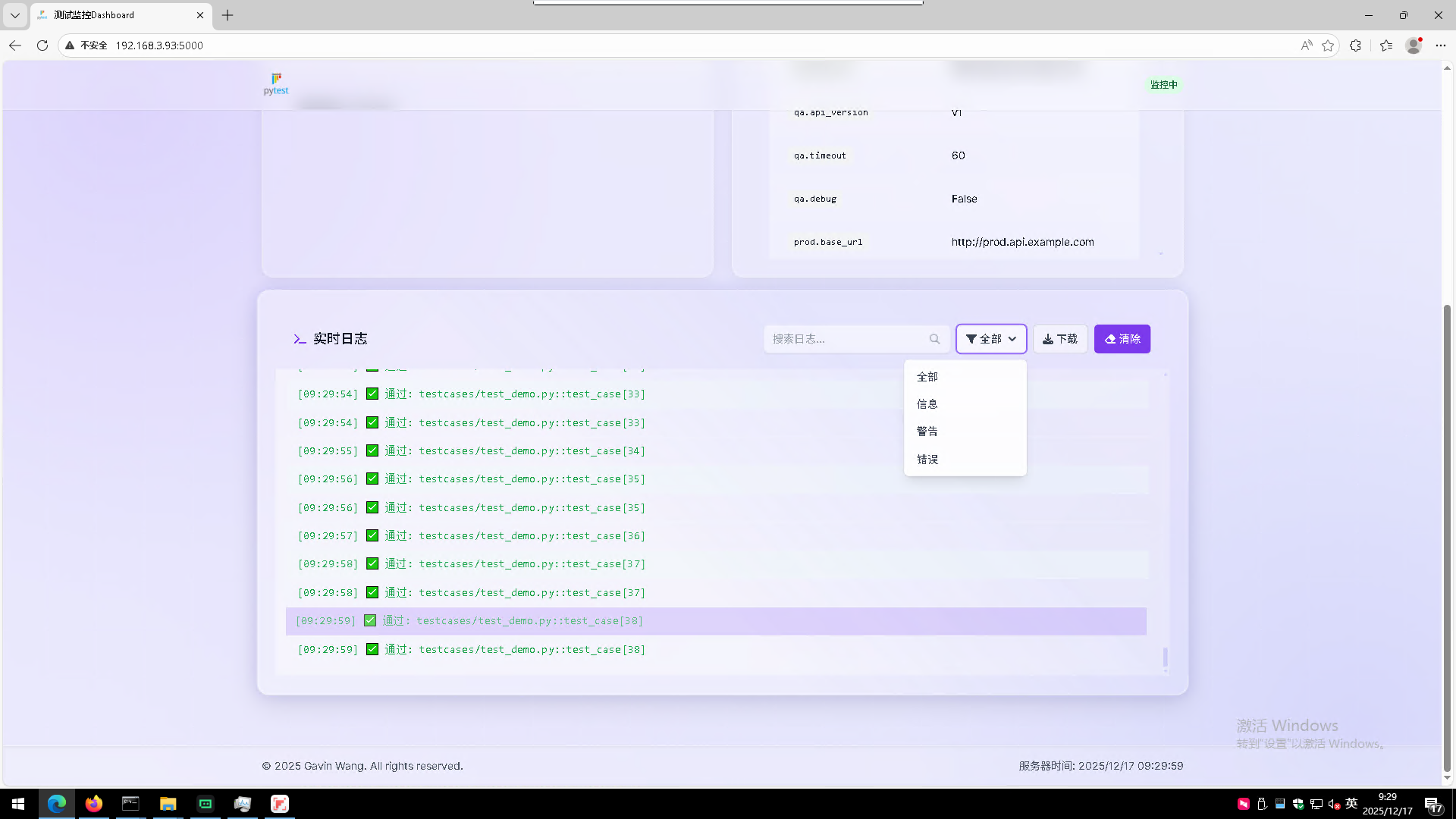Viewport: 1456px width, 819px height.
Task: Click the pytest logo in header
Action: pyautogui.click(x=276, y=83)
